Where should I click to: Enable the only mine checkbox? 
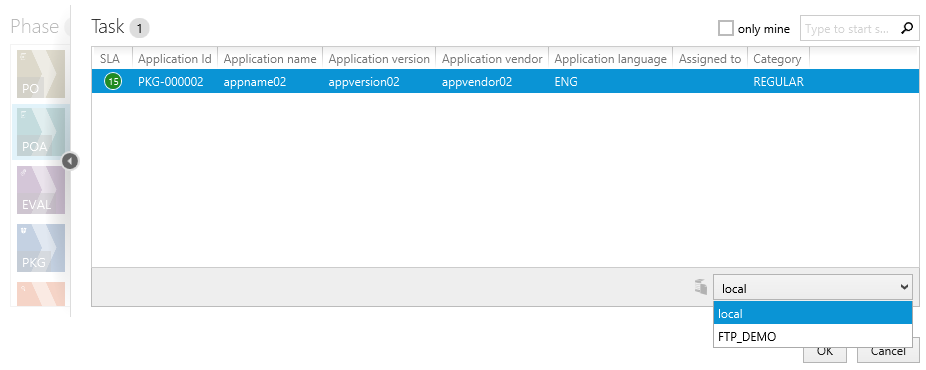(726, 28)
